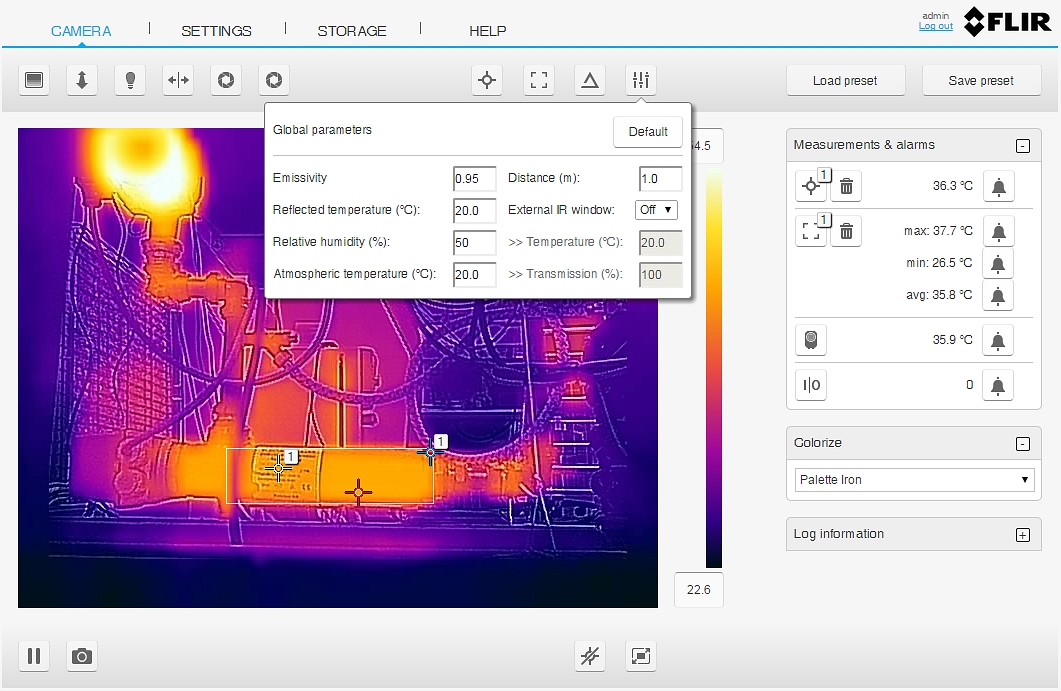
Task: Click the delta temperature difference icon
Action: pos(590,81)
